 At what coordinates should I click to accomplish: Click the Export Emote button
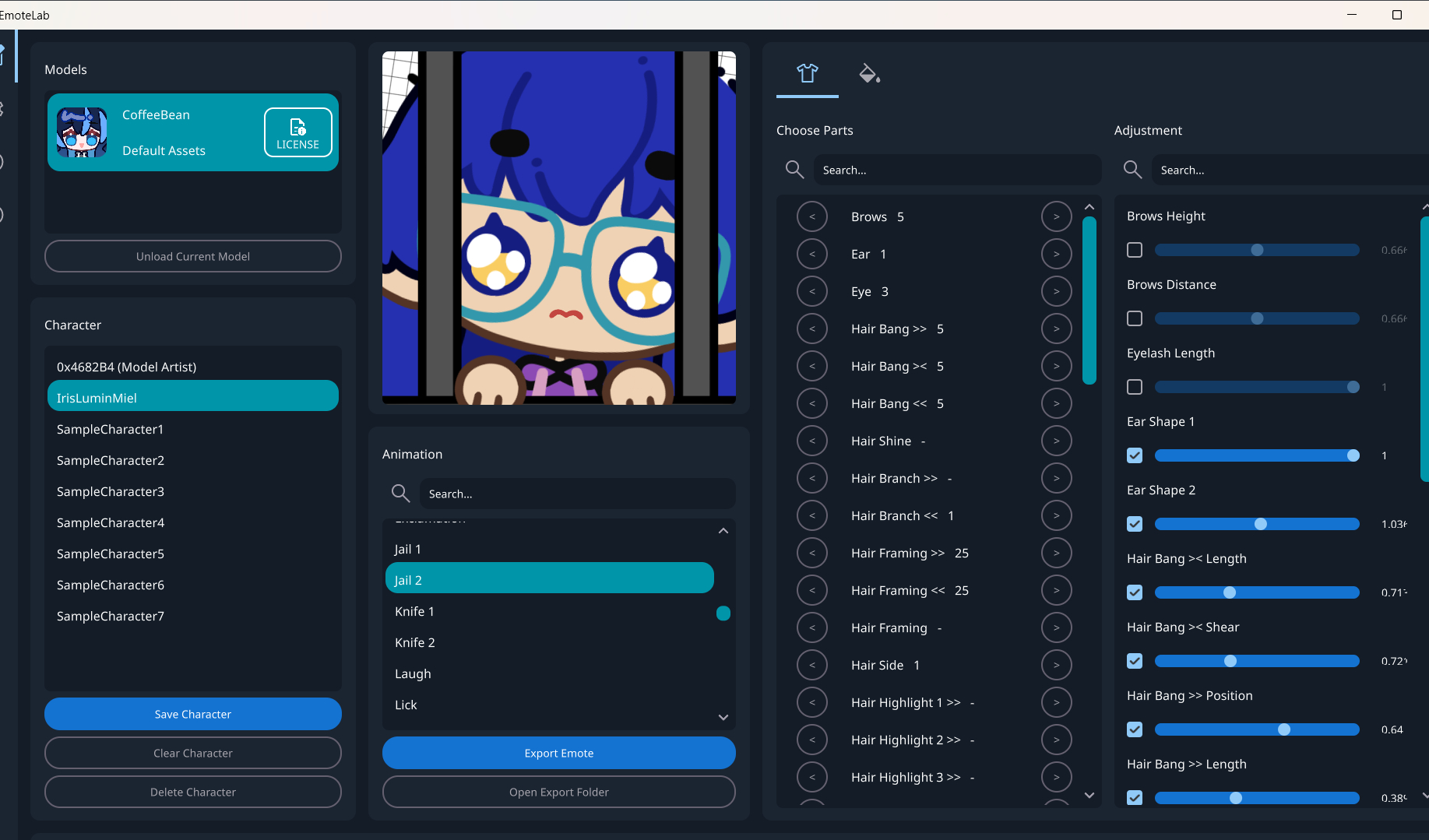coord(558,753)
